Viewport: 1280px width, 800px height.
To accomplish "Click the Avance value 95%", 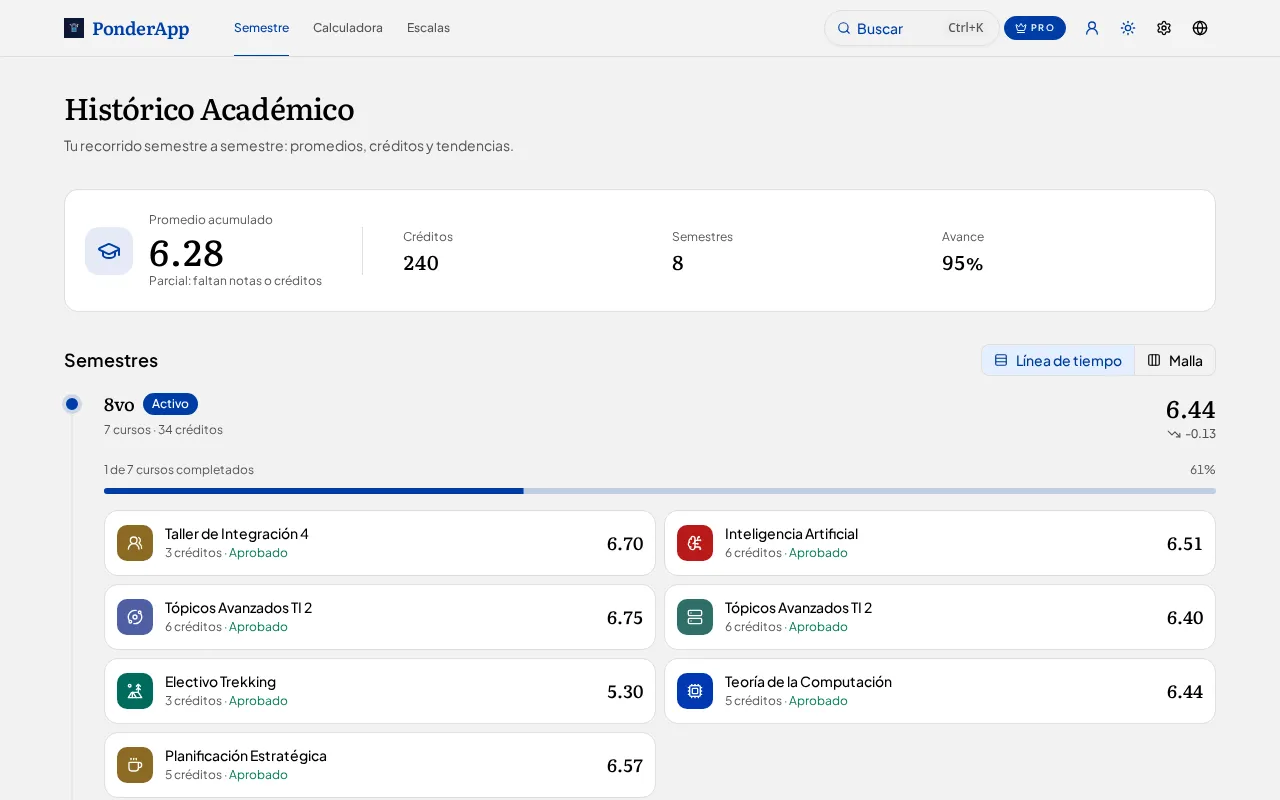I will coord(962,263).
